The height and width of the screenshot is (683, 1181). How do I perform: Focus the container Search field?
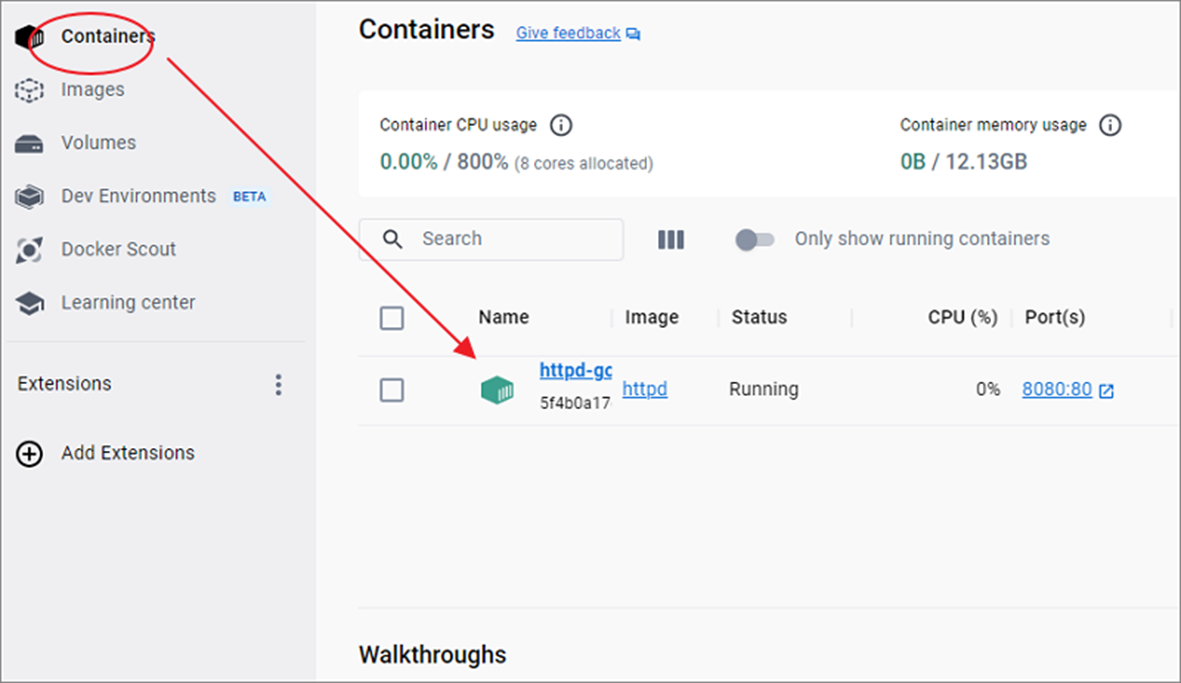[491, 239]
